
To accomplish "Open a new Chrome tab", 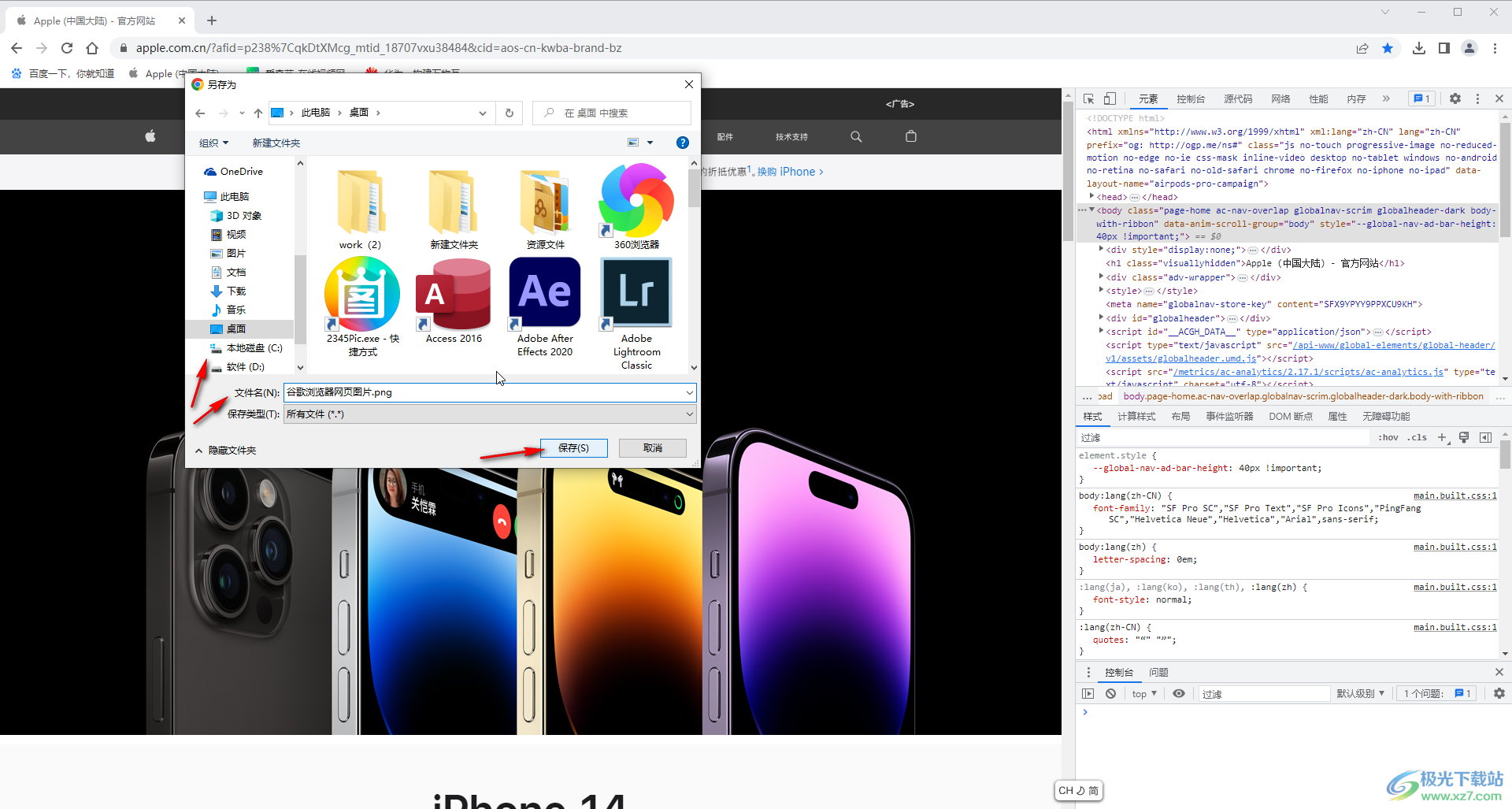I will click(x=212, y=20).
